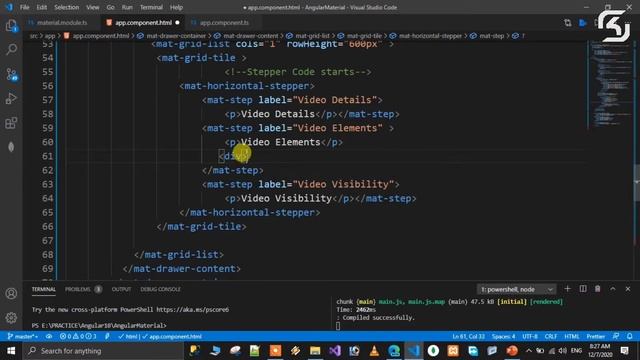Click 'Stepper Code starts' comment on line 55
Screen dimensions: 640x360
(298, 72)
